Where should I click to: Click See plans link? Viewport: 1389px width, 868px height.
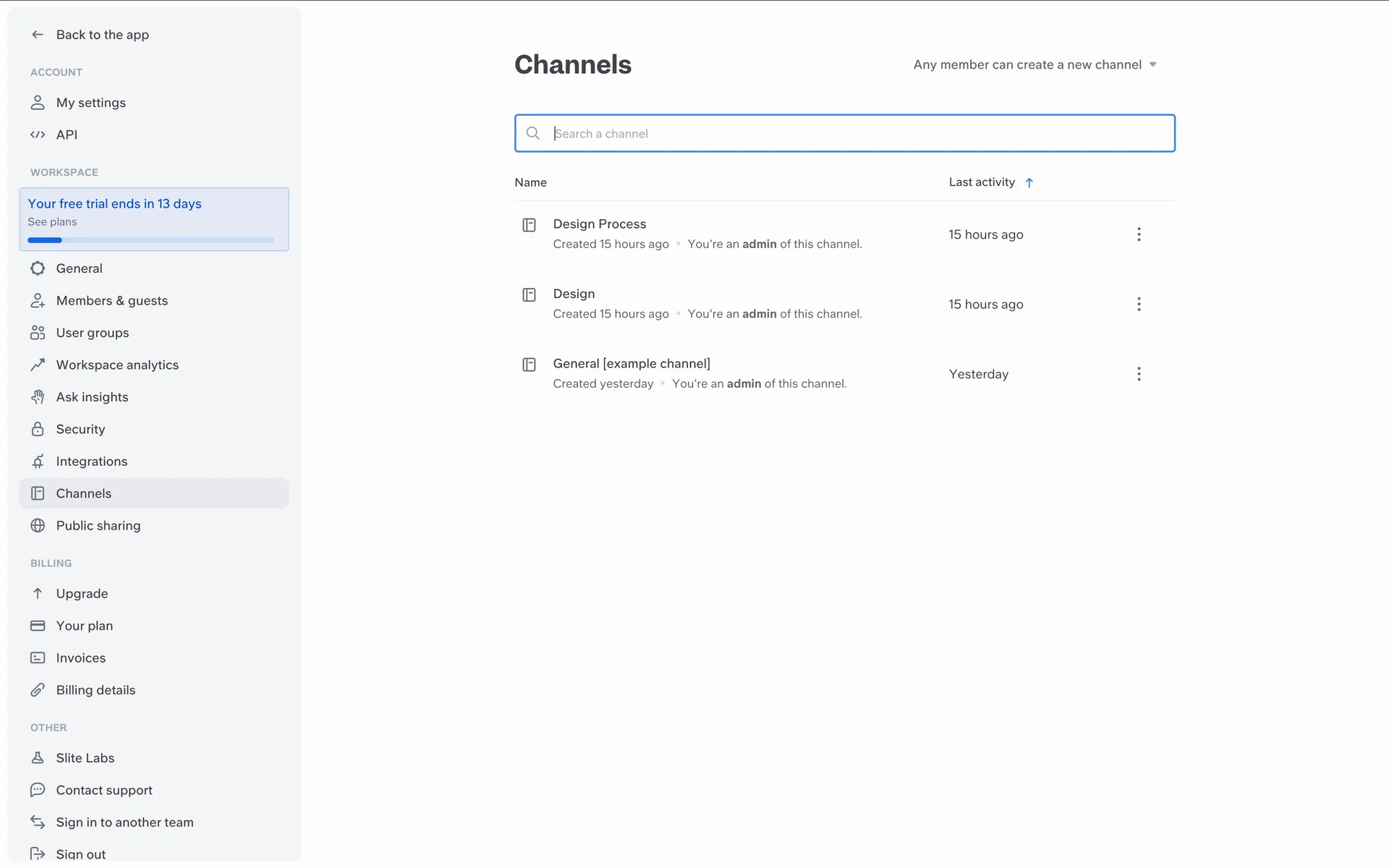tap(52, 222)
